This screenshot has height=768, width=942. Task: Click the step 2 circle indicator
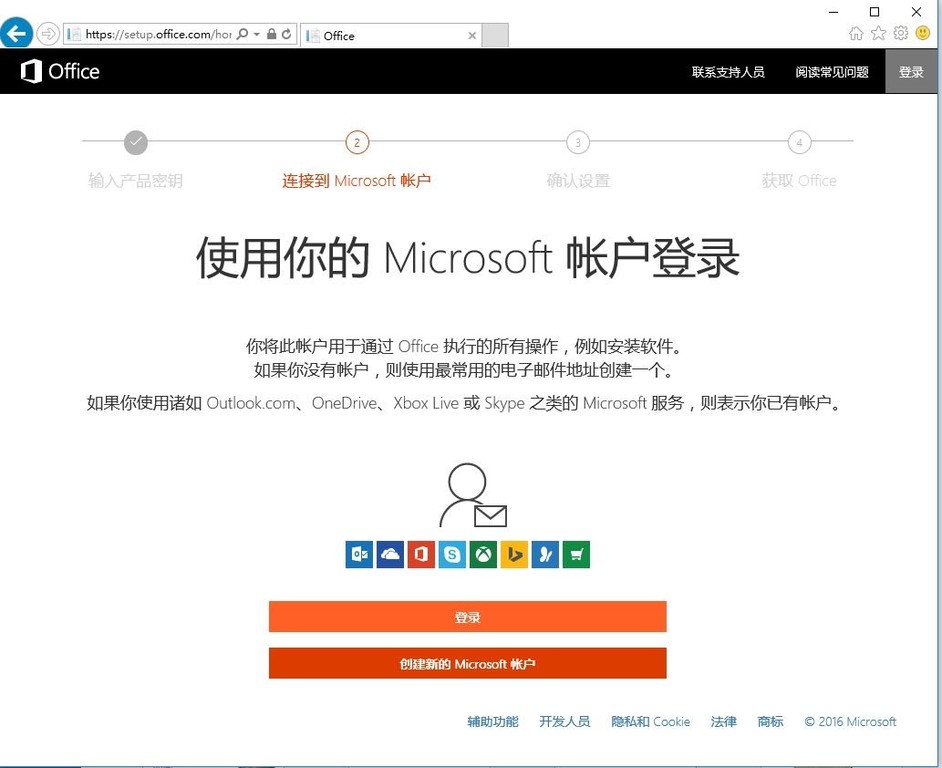click(357, 142)
